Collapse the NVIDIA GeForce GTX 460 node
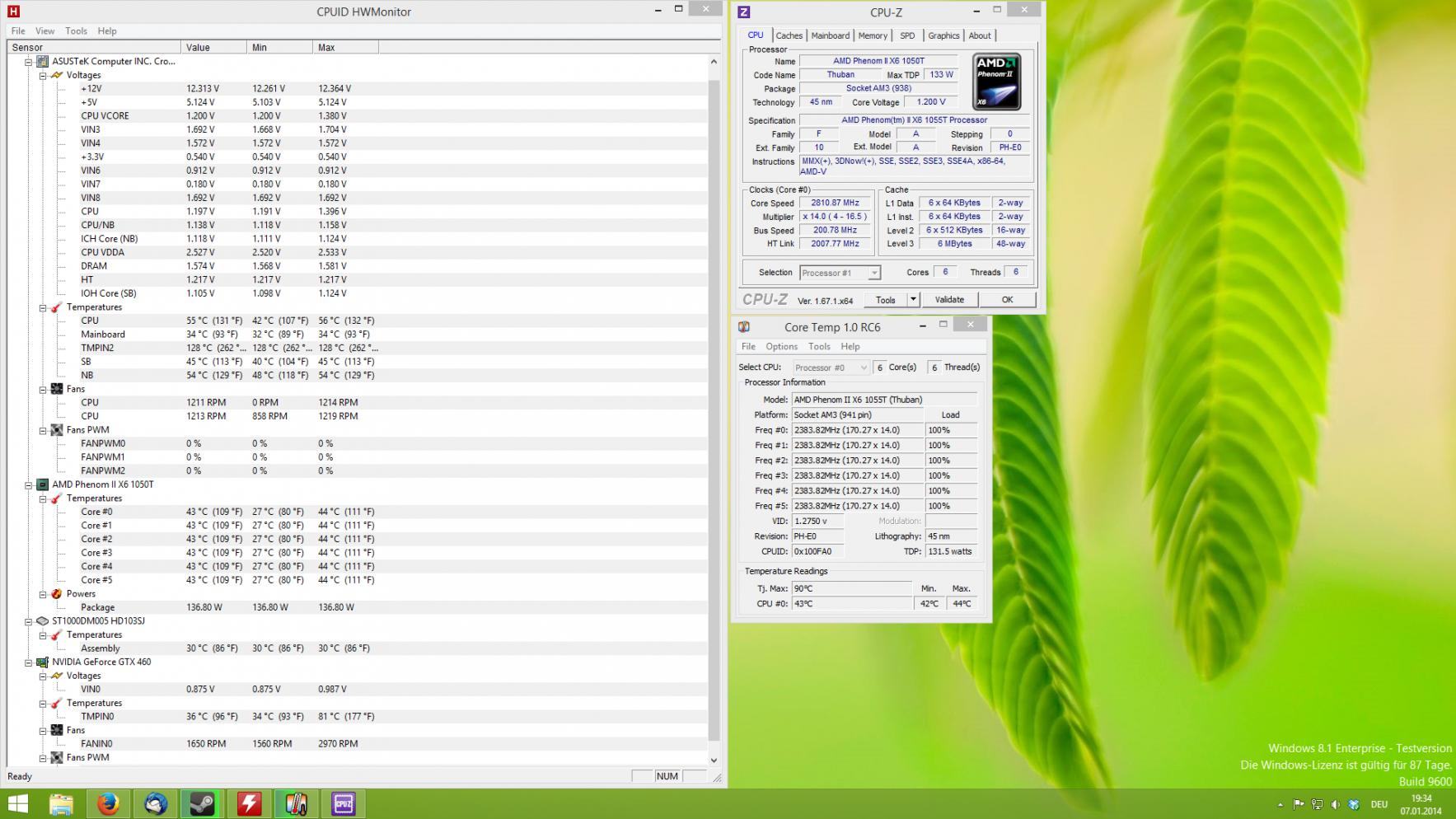1456x819 pixels. click(x=28, y=662)
